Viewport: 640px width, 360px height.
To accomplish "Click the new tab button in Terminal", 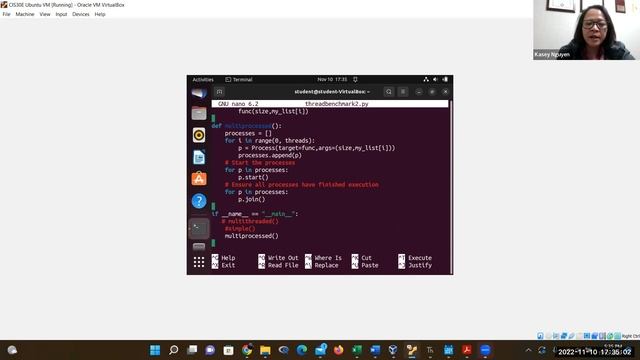I will pyautogui.click(x=220, y=92).
